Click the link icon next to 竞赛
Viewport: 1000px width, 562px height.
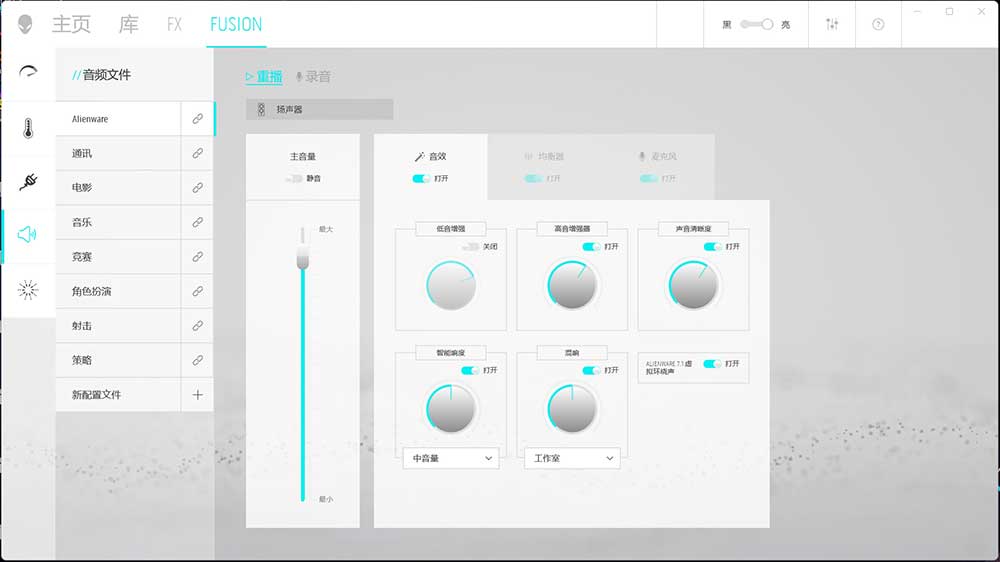(198, 256)
